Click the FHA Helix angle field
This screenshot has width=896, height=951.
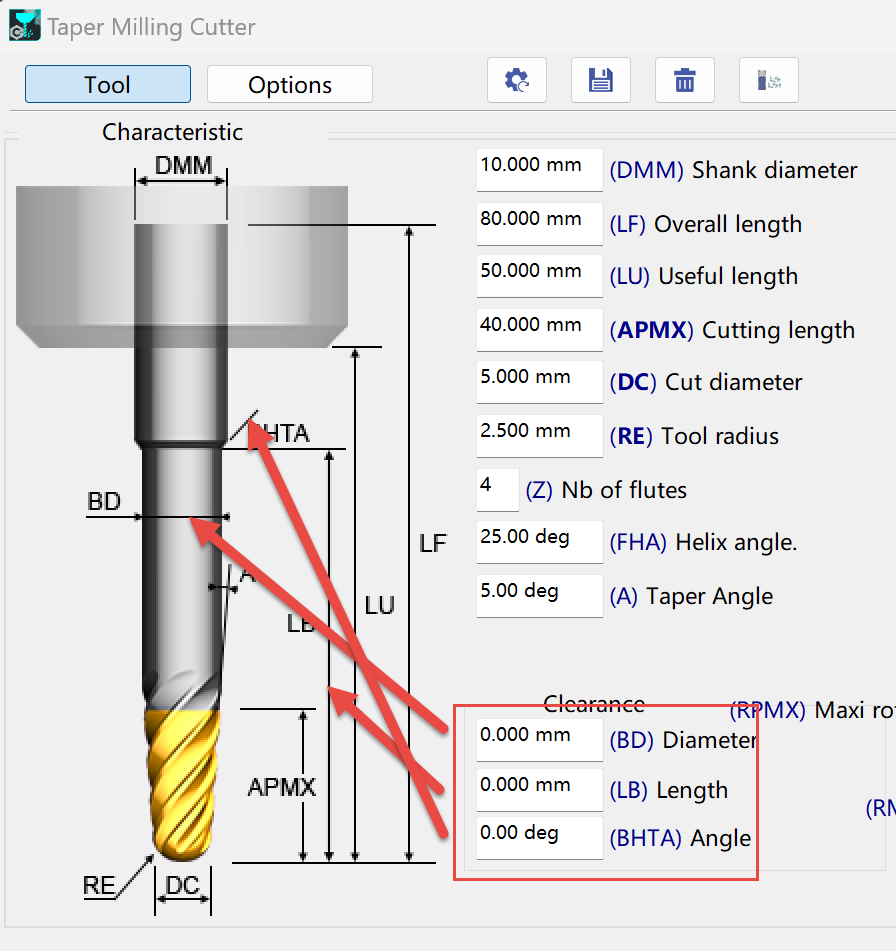pyautogui.click(x=539, y=542)
